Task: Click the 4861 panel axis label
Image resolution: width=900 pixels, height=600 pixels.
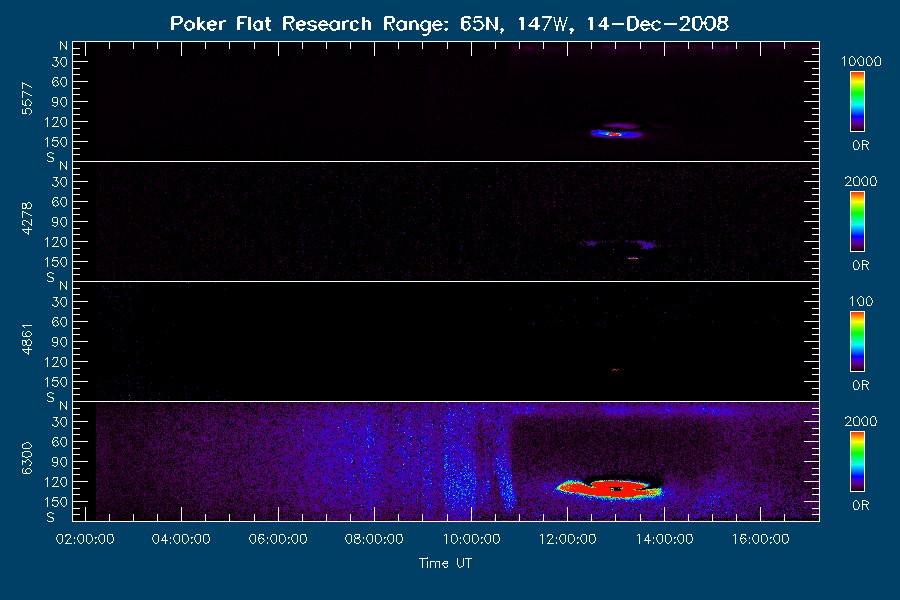Action: point(27,339)
